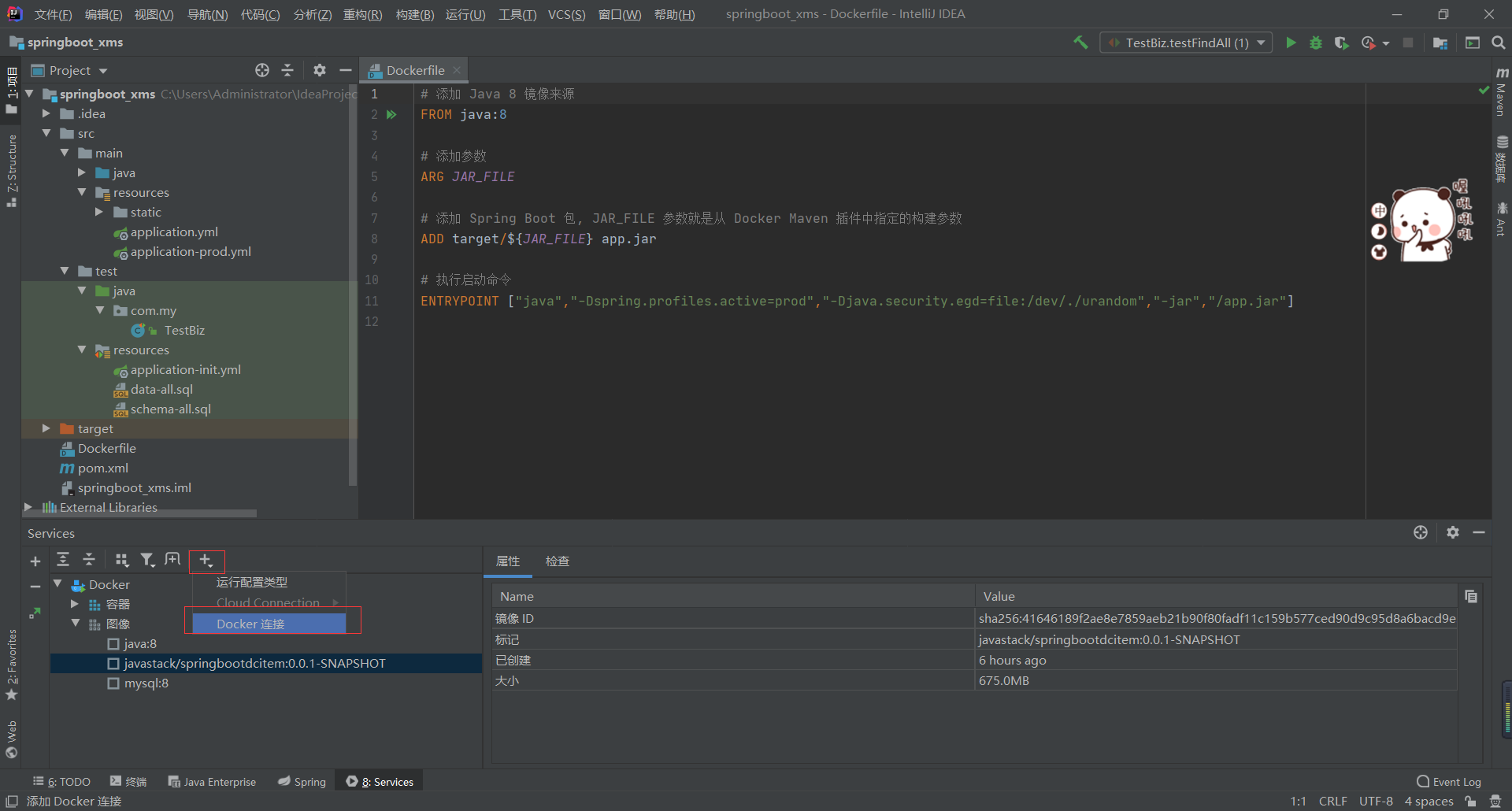Click the sha256 镜像 ID value cell
The width and height of the screenshot is (1512, 811).
pyautogui.click(x=1216, y=619)
